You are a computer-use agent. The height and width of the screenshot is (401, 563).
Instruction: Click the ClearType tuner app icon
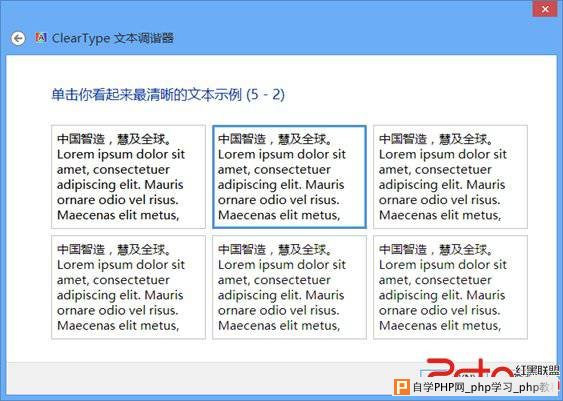tap(41, 38)
